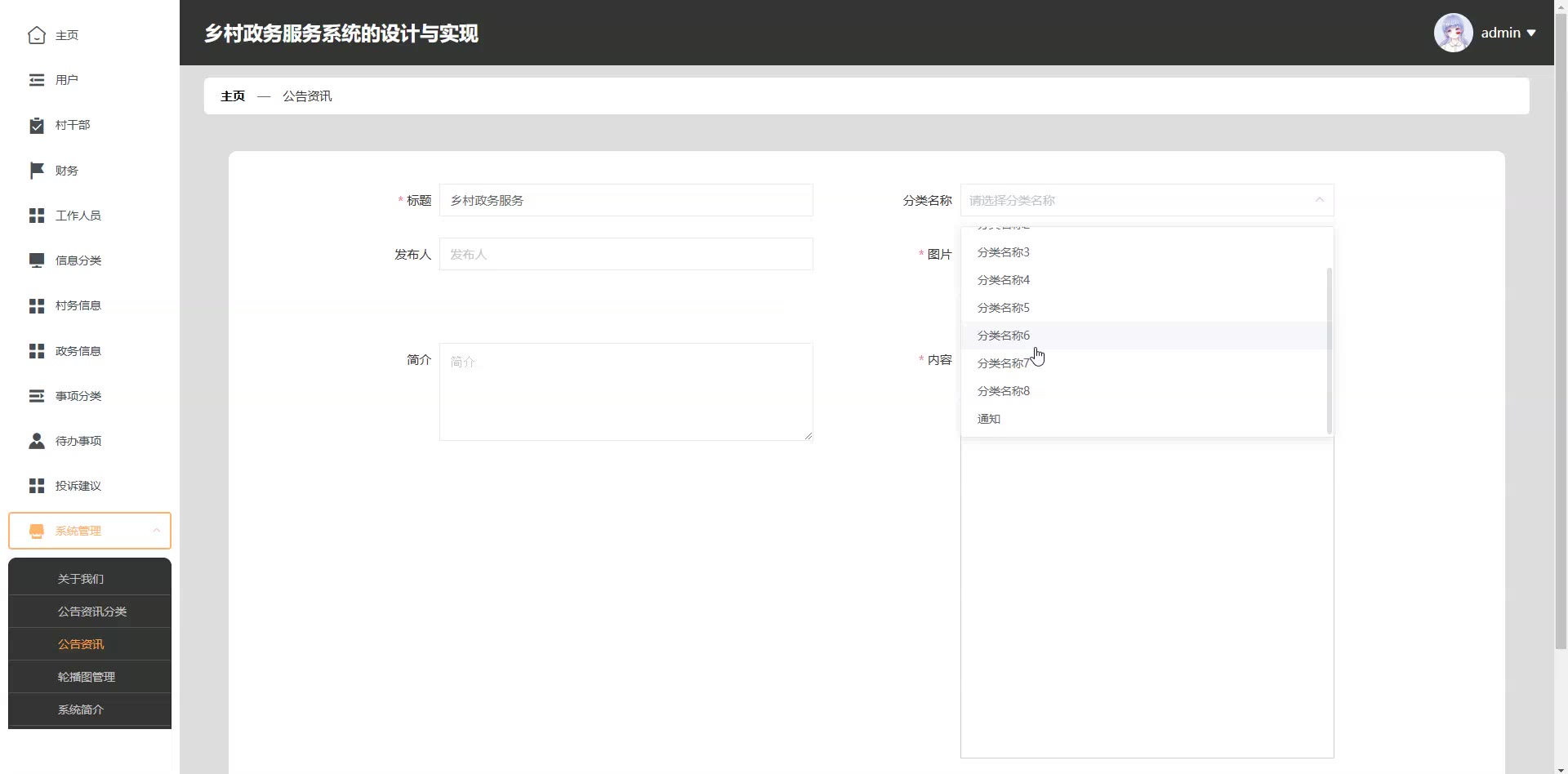Click the person icon beside 待办事项
This screenshot has height=774, width=1568.
[37, 441]
